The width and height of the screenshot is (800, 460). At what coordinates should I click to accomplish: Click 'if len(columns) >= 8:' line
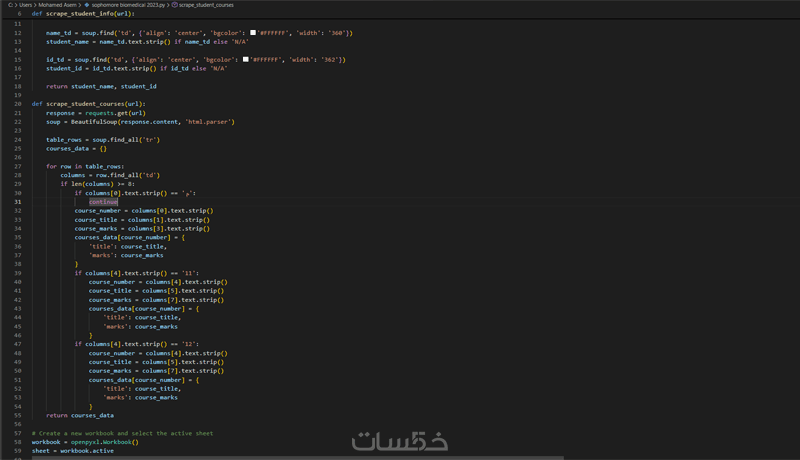pyautogui.click(x=97, y=184)
